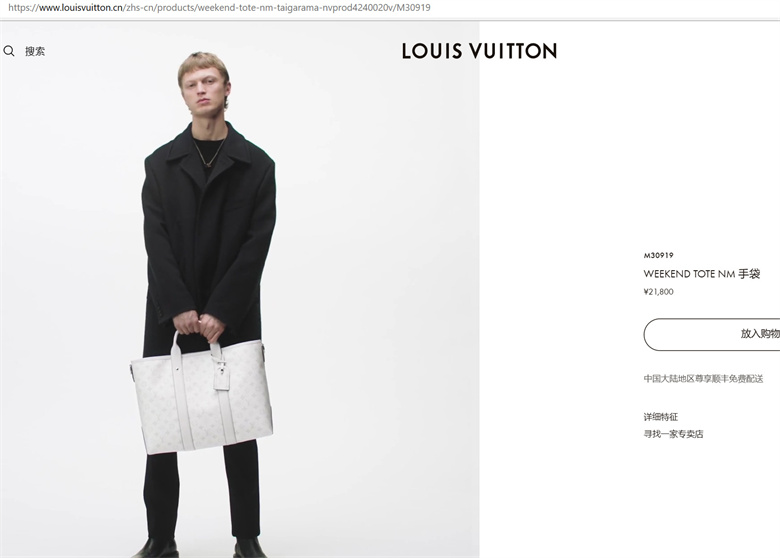Click the browser address bar URL
Screen dimensions: 780x558
click(219, 7)
